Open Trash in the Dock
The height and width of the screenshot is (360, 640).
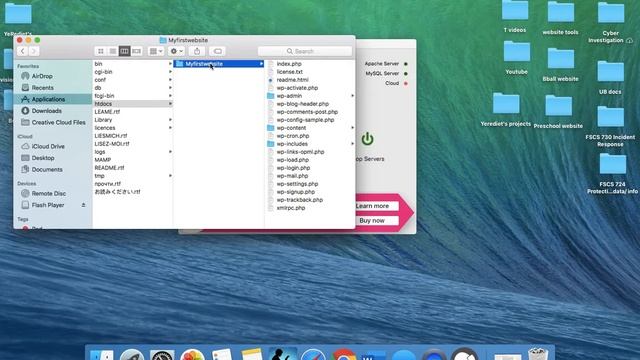click(x=538, y=354)
